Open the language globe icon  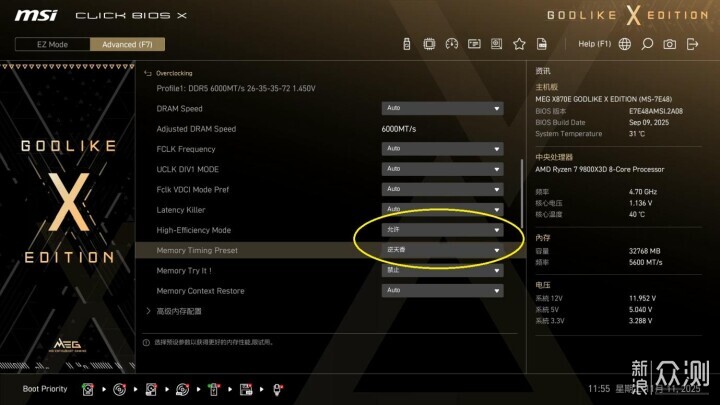pyautogui.click(x=624, y=44)
